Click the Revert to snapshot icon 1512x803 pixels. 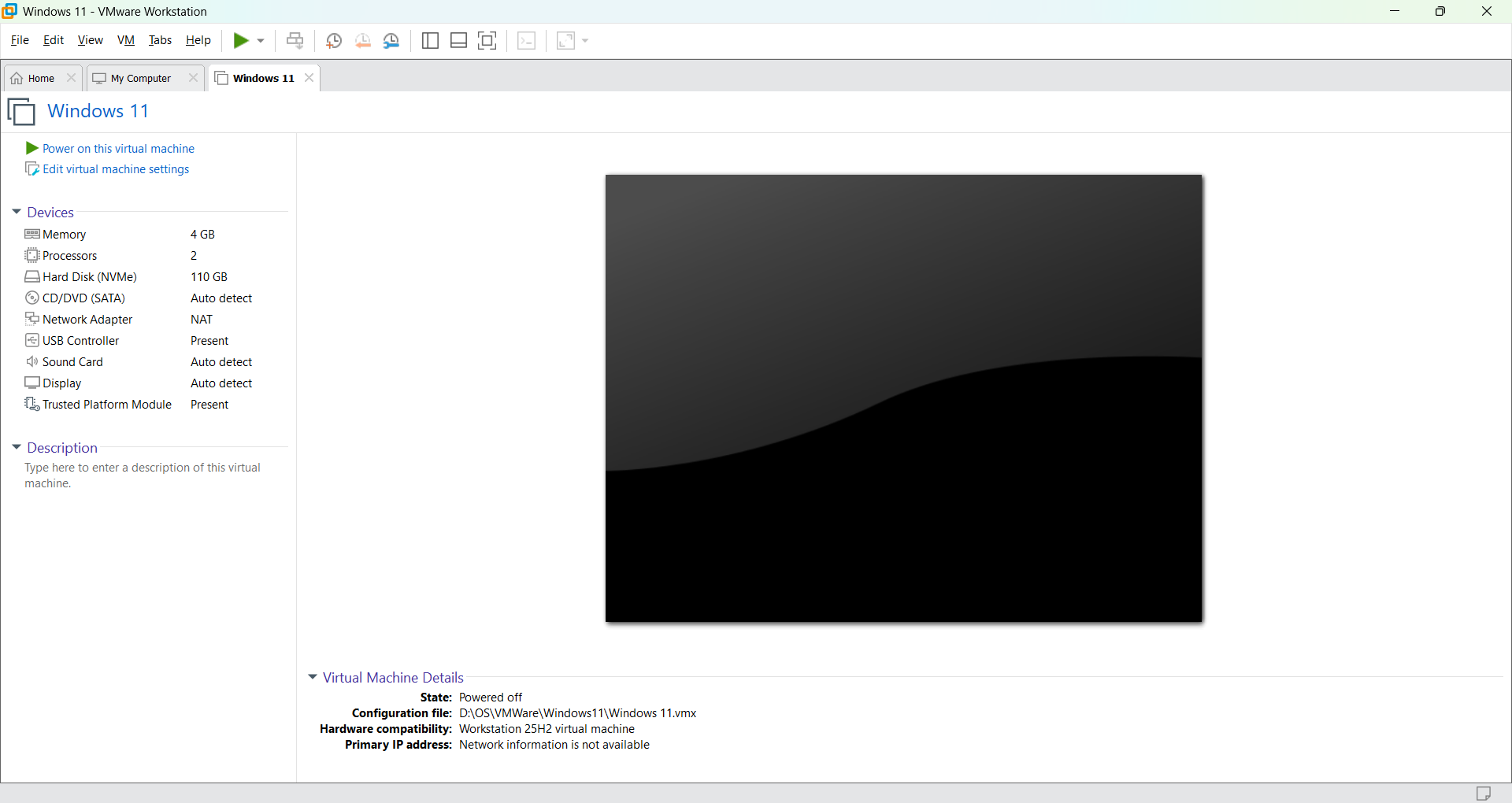click(x=363, y=41)
